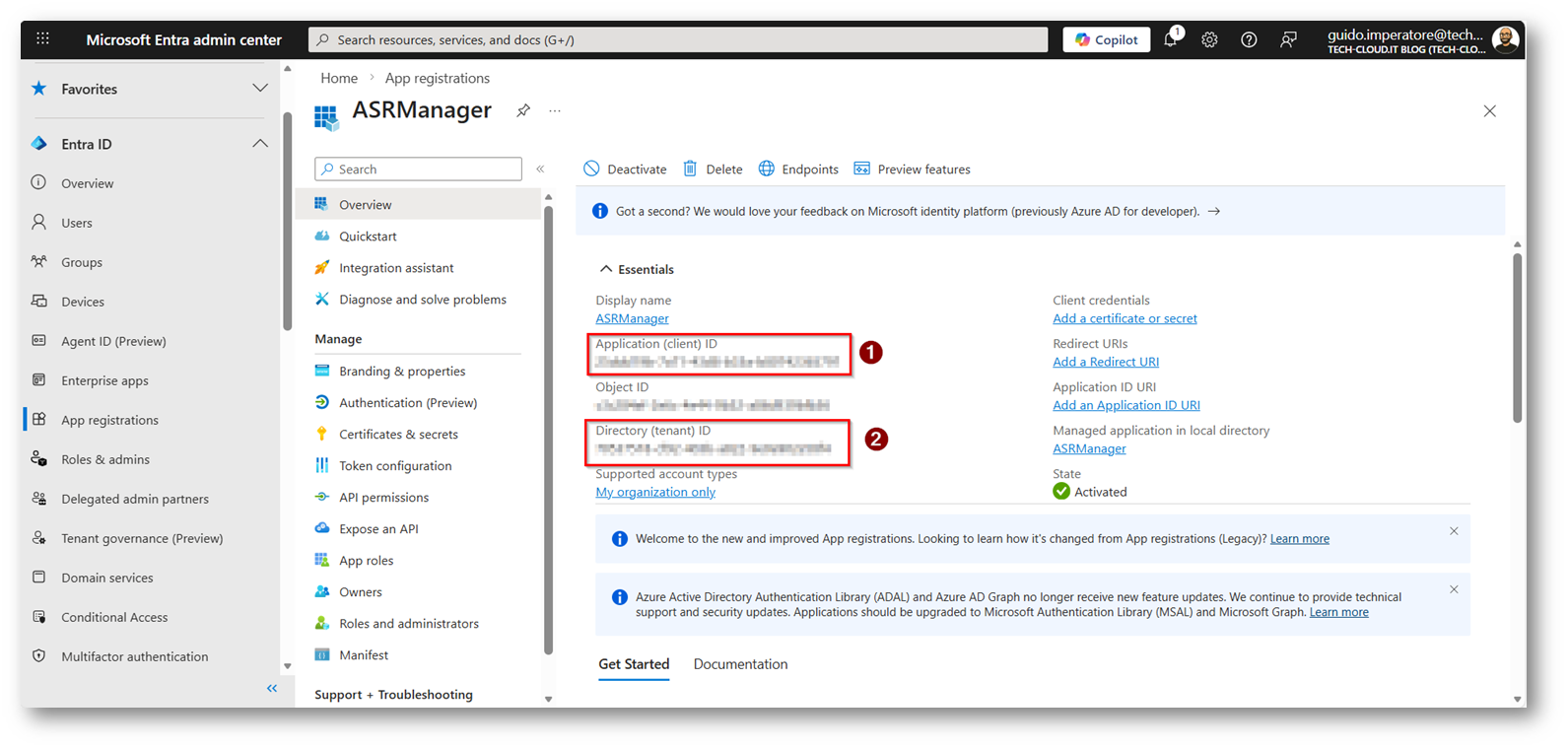The height and width of the screenshot is (749, 1568).
Task: Pin ASRManager page with pin icon
Action: click(523, 110)
